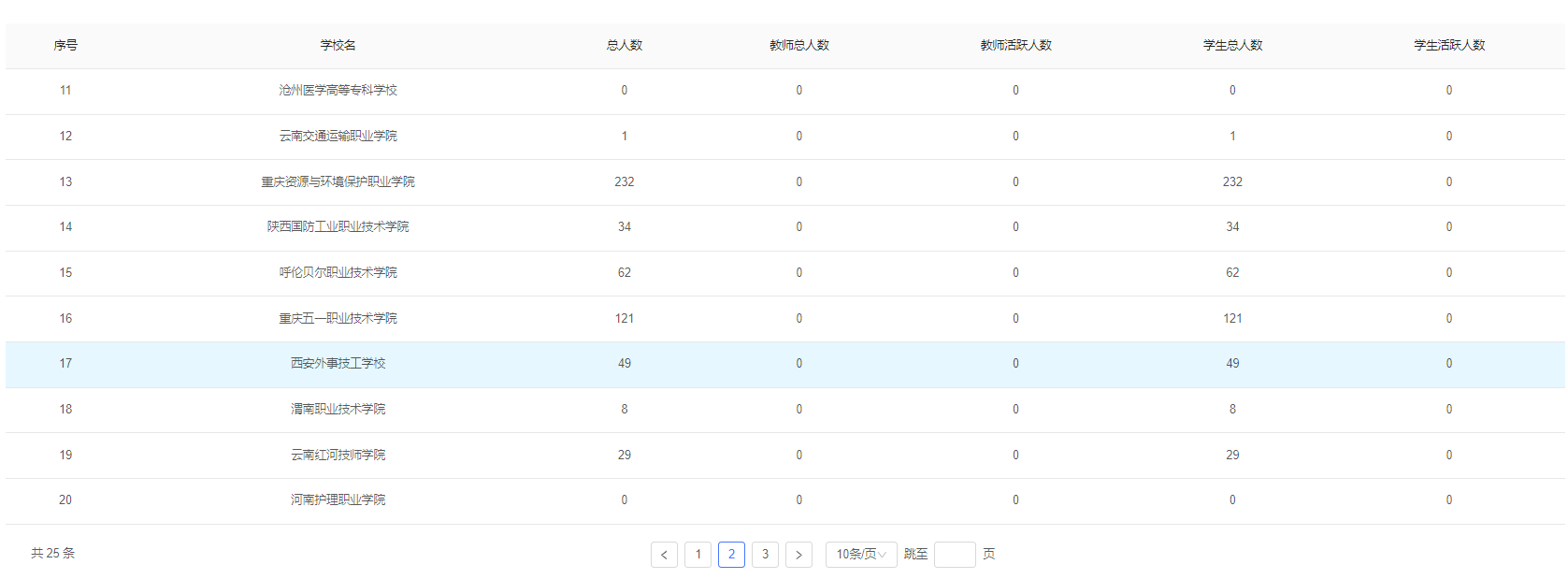1568x579 pixels.
Task: Click current page 2 button
Action: 731,555
